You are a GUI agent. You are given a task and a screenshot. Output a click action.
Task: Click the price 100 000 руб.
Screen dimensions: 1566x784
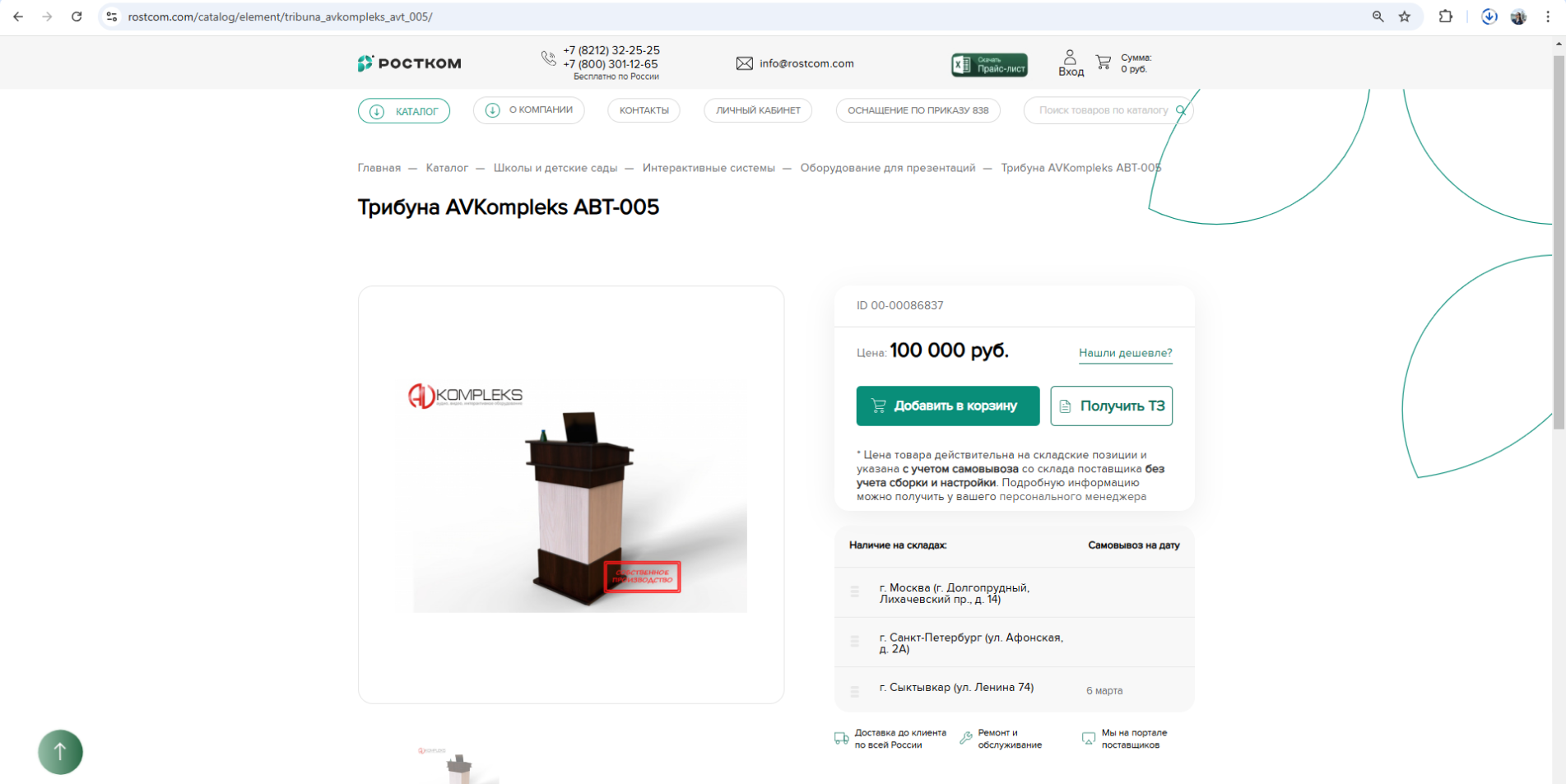pyautogui.click(x=949, y=350)
